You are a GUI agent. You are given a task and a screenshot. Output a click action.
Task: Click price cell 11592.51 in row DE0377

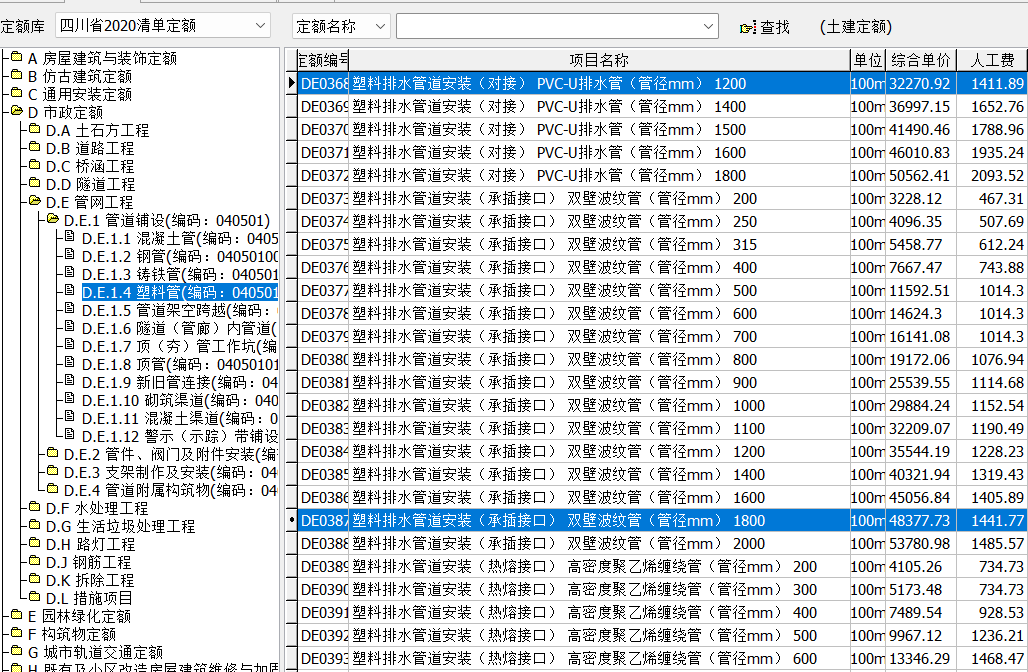tap(920, 290)
